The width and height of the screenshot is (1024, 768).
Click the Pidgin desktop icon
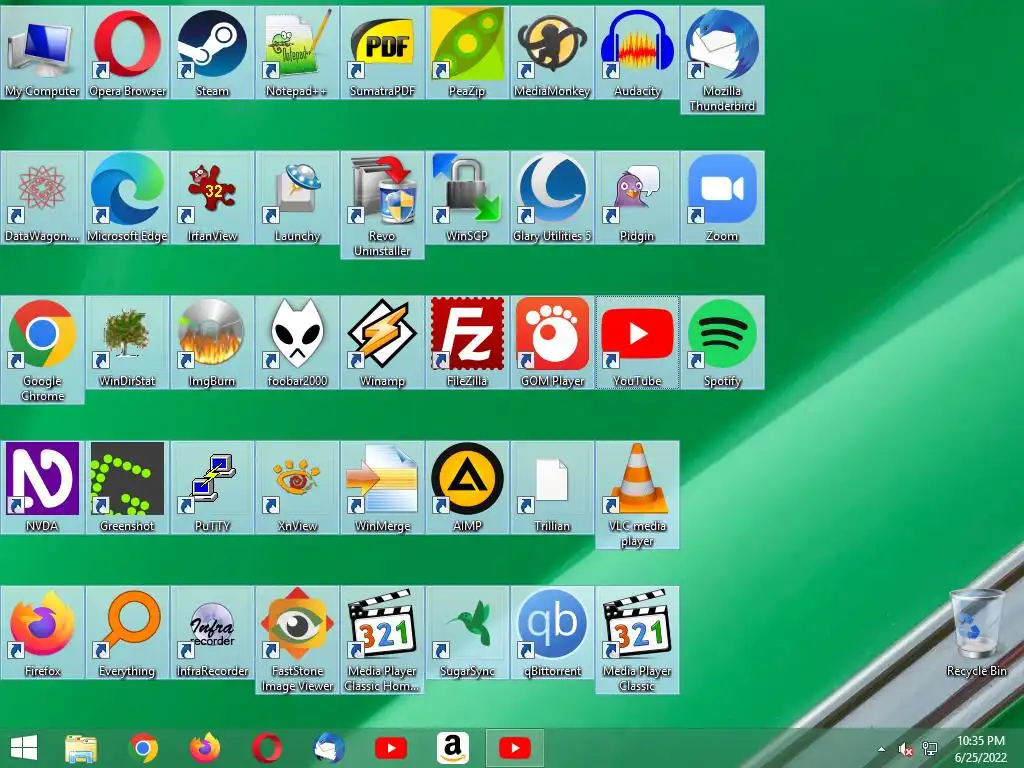coord(637,197)
